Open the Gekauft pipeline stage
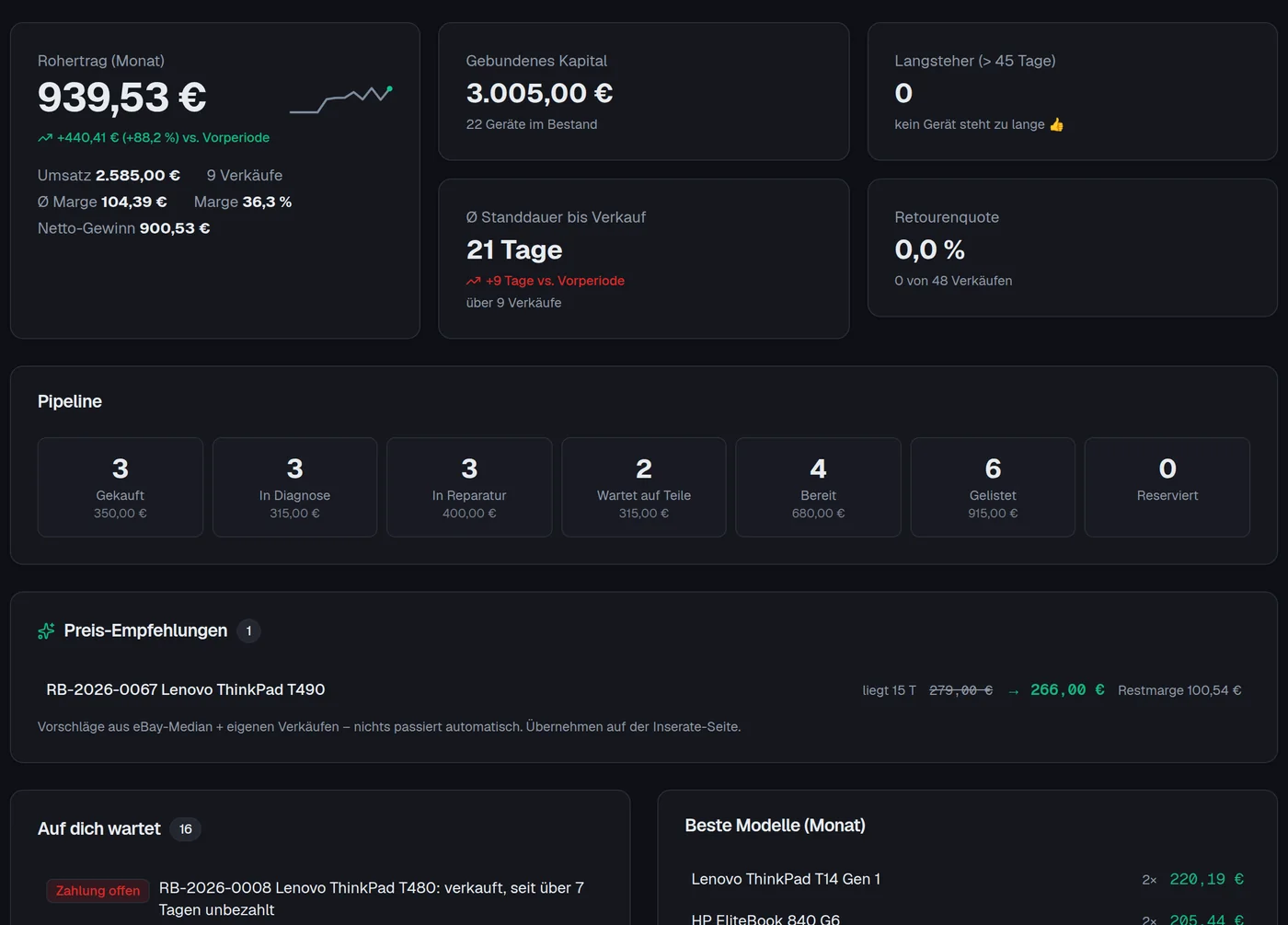This screenshot has width=1288, height=925. pyautogui.click(x=121, y=487)
